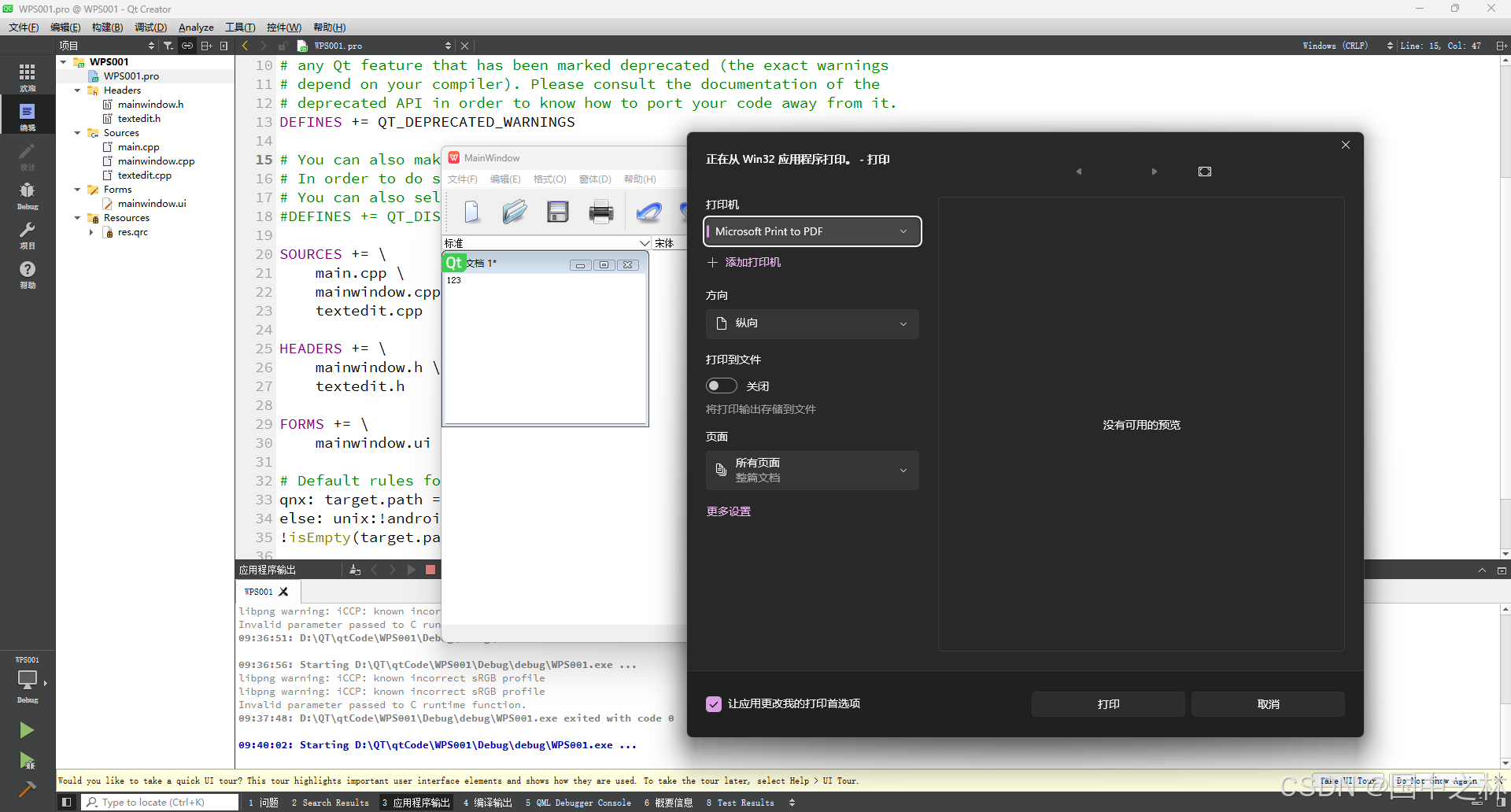Switch to 编辑 (Edit) mode in sidebar
Screen dimensions: 1511x812
pos(28,116)
